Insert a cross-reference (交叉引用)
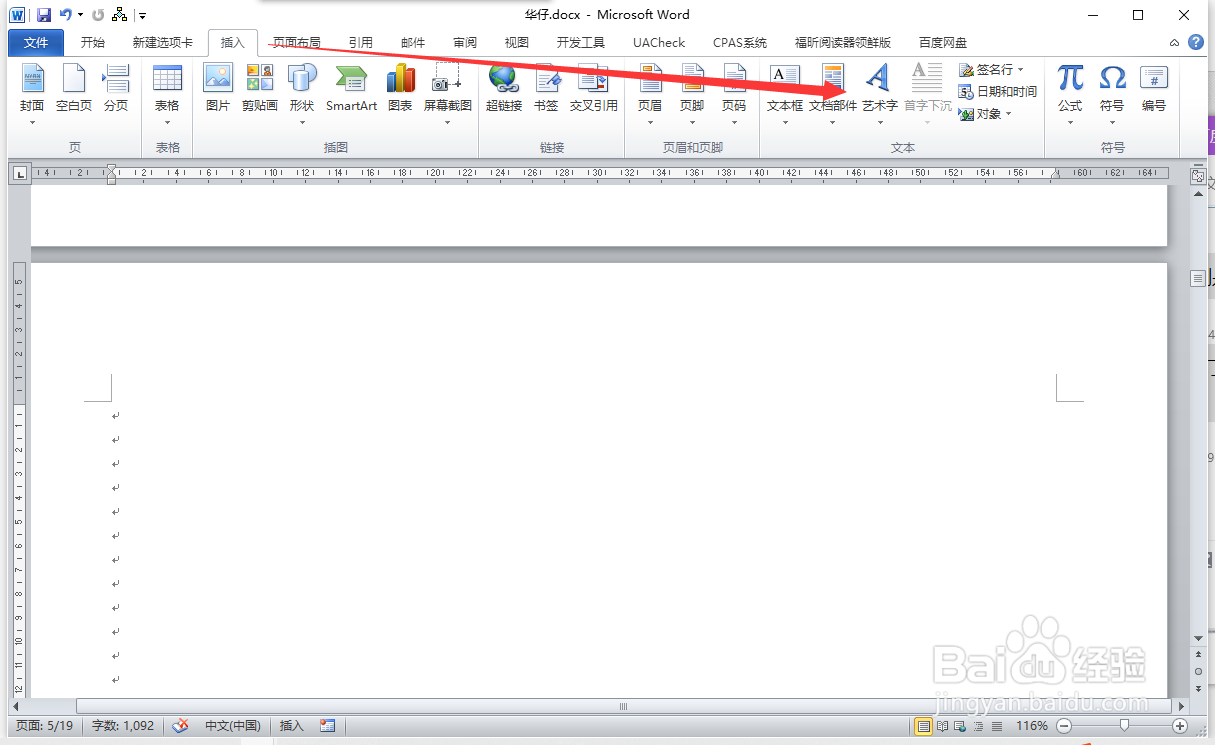Image resolution: width=1215 pixels, height=745 pixels. (594, 88)
